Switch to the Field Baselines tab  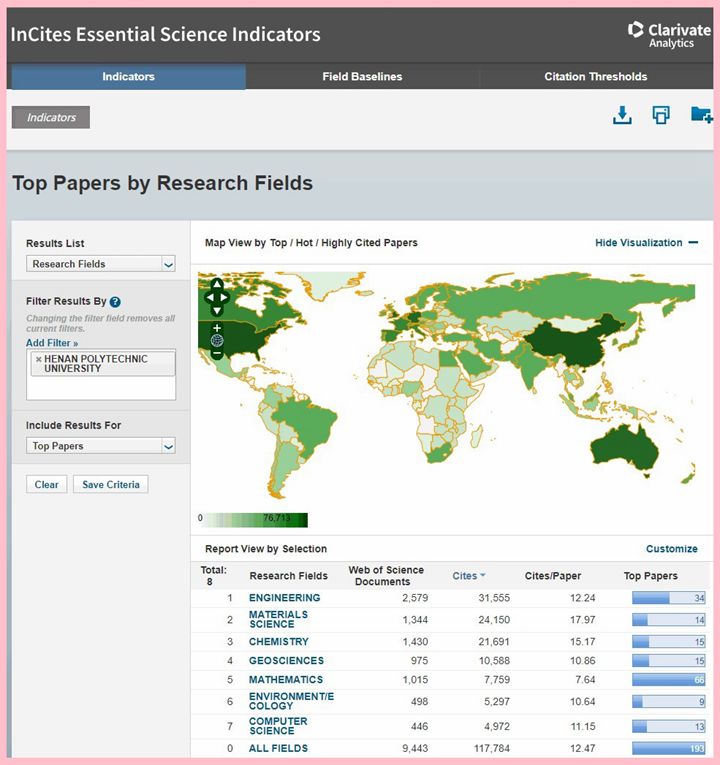click(x=362, y=77)
